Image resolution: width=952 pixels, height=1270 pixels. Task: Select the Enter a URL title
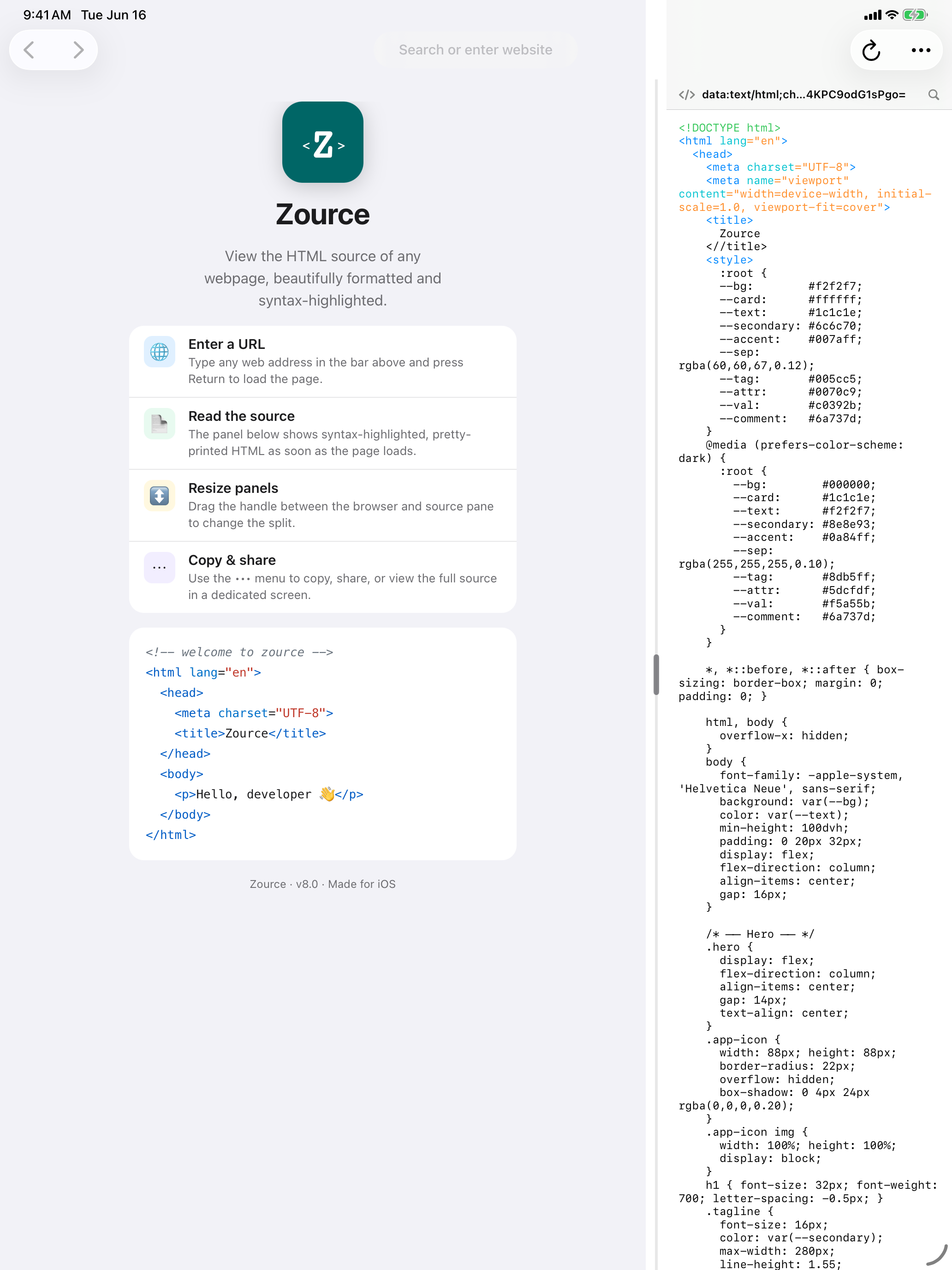pyautogui.click(x=226, y=344)
